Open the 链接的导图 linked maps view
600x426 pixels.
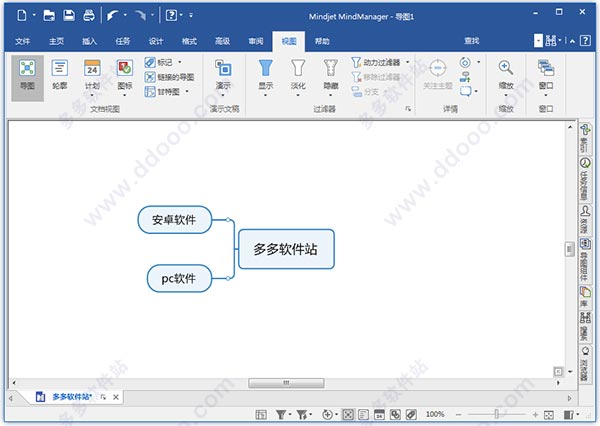170,77
